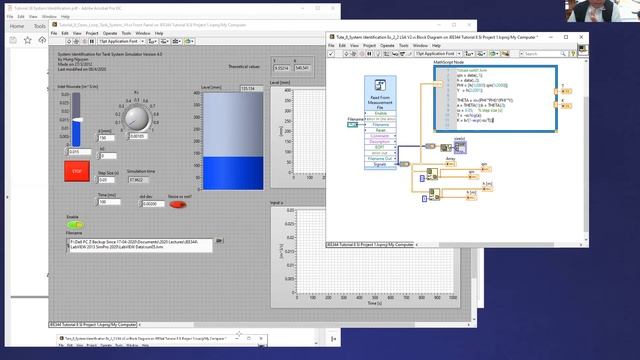This screenshot has height=360, width=640.
Task: Open Align Objects menu in block diagram toolbar
Action: click(469, 53)
